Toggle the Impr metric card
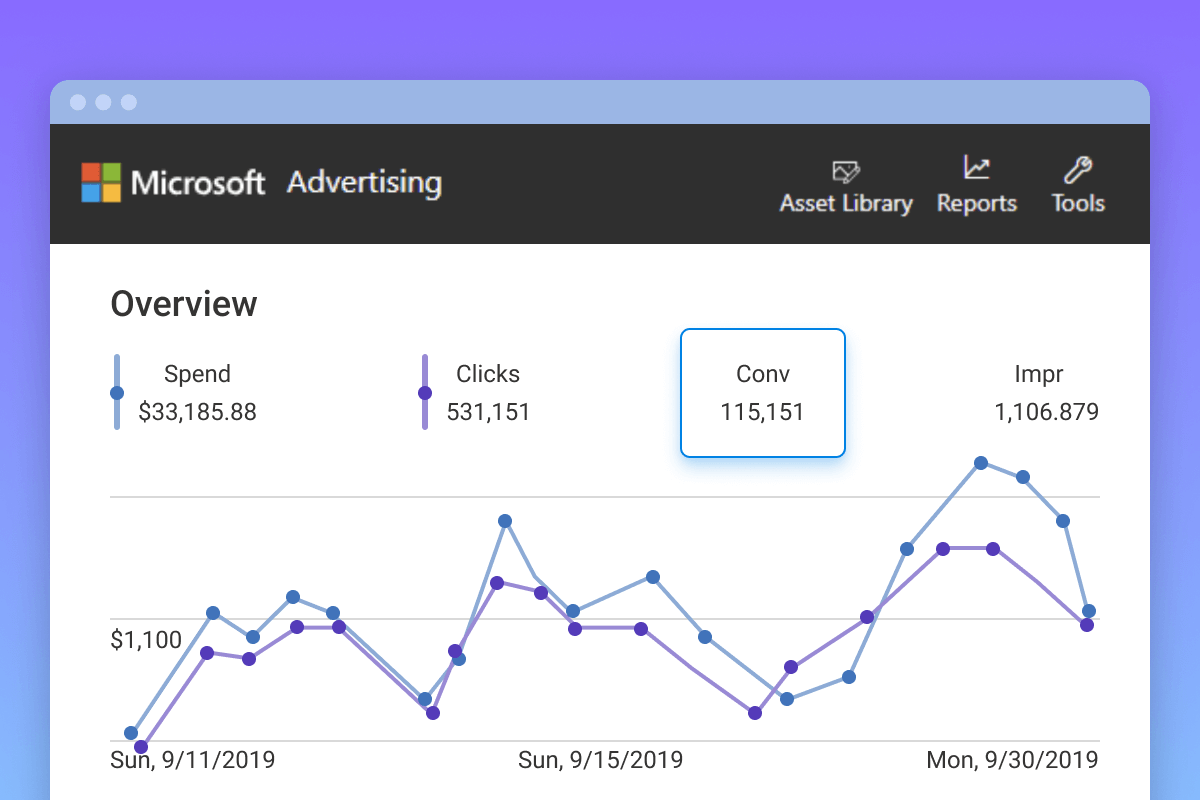 (x=1039, y=392)
